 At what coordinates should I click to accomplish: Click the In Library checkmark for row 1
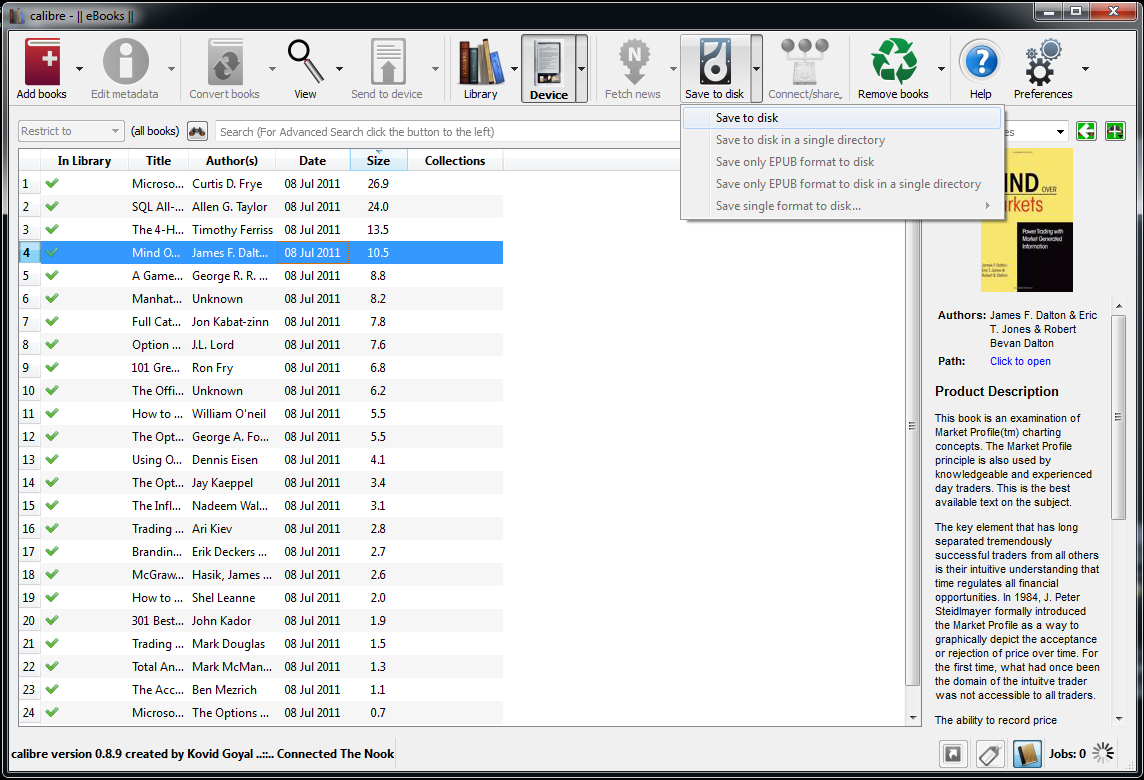pos(52,183)
